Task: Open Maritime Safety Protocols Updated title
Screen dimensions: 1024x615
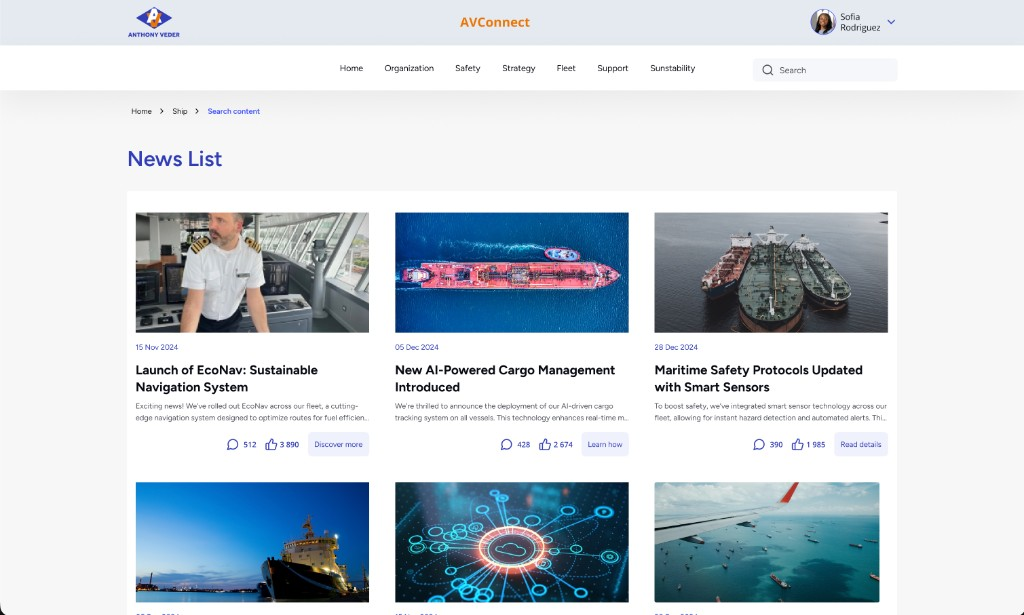Action: pos(758,379)
